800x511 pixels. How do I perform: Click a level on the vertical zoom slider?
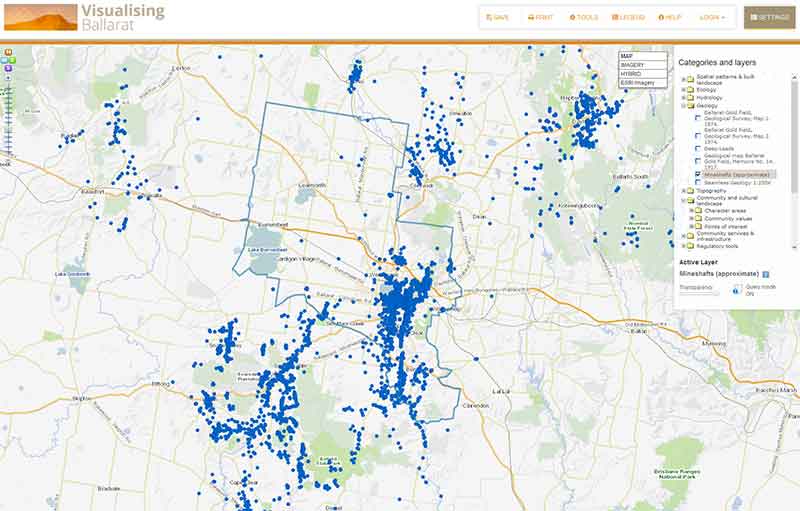(x=8, y=118)
